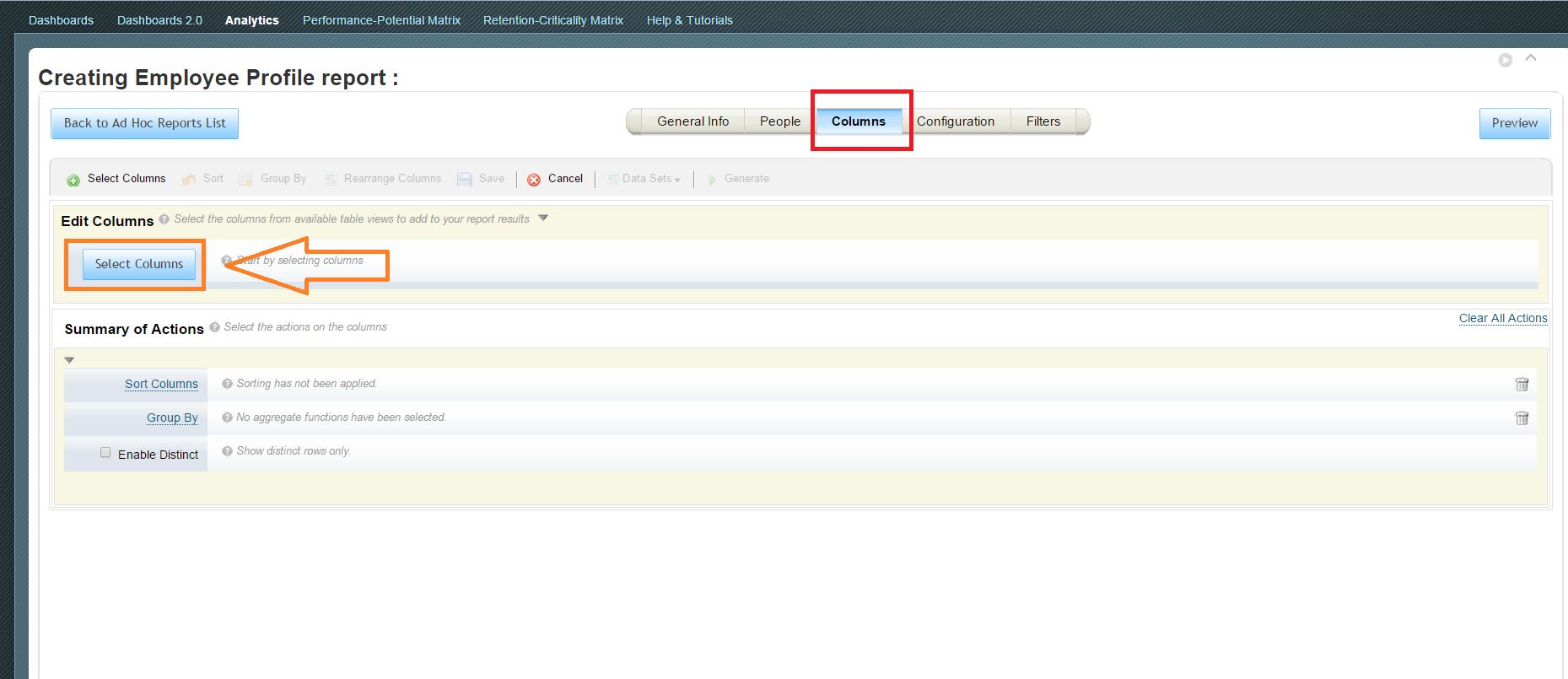Screen dimensions: 1568x679
Task: Switch to the Configuration tab
Action: pyautogui.click(x=956, y=121)
